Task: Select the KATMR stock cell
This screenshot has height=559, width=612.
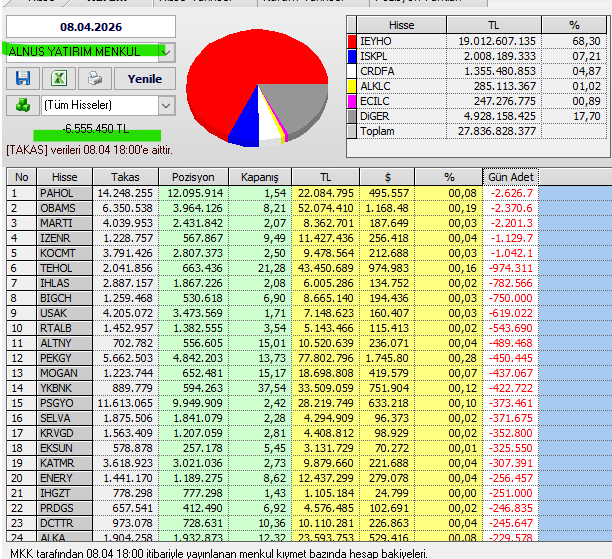Action: pyautogui.click(x=65, y=463)
